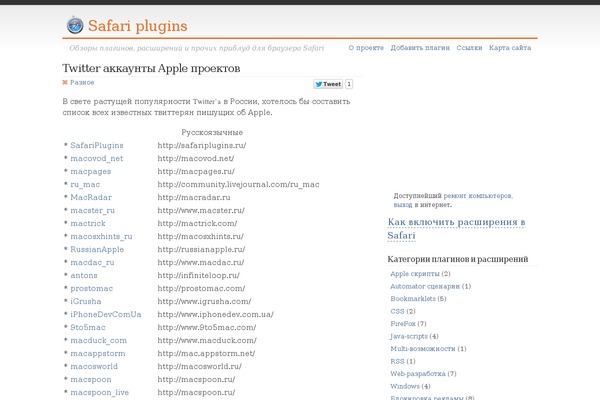Click the http://www.iphonedev.com.ua/ URL text
Image resolution: width=600 pixels, height=400 pixels.
215,315
